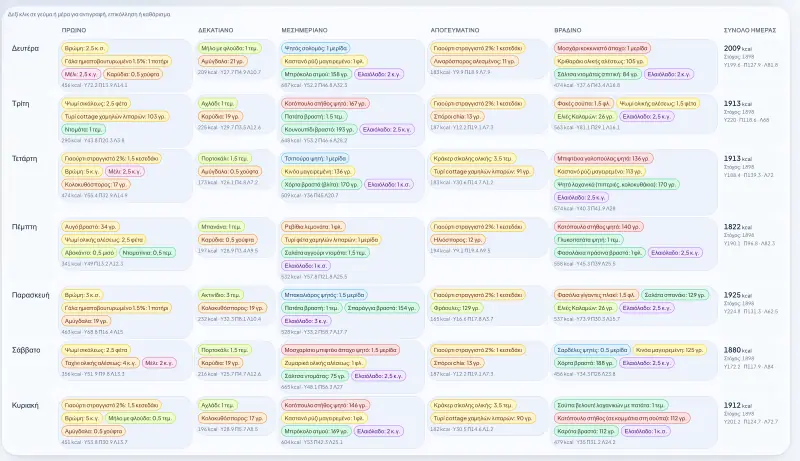This screenshot has width=800, height=461.
Task: Select the Μπιφτέκια γαλοπούλας ψητά 136 γρ. chip
Action: coord(603,159)
